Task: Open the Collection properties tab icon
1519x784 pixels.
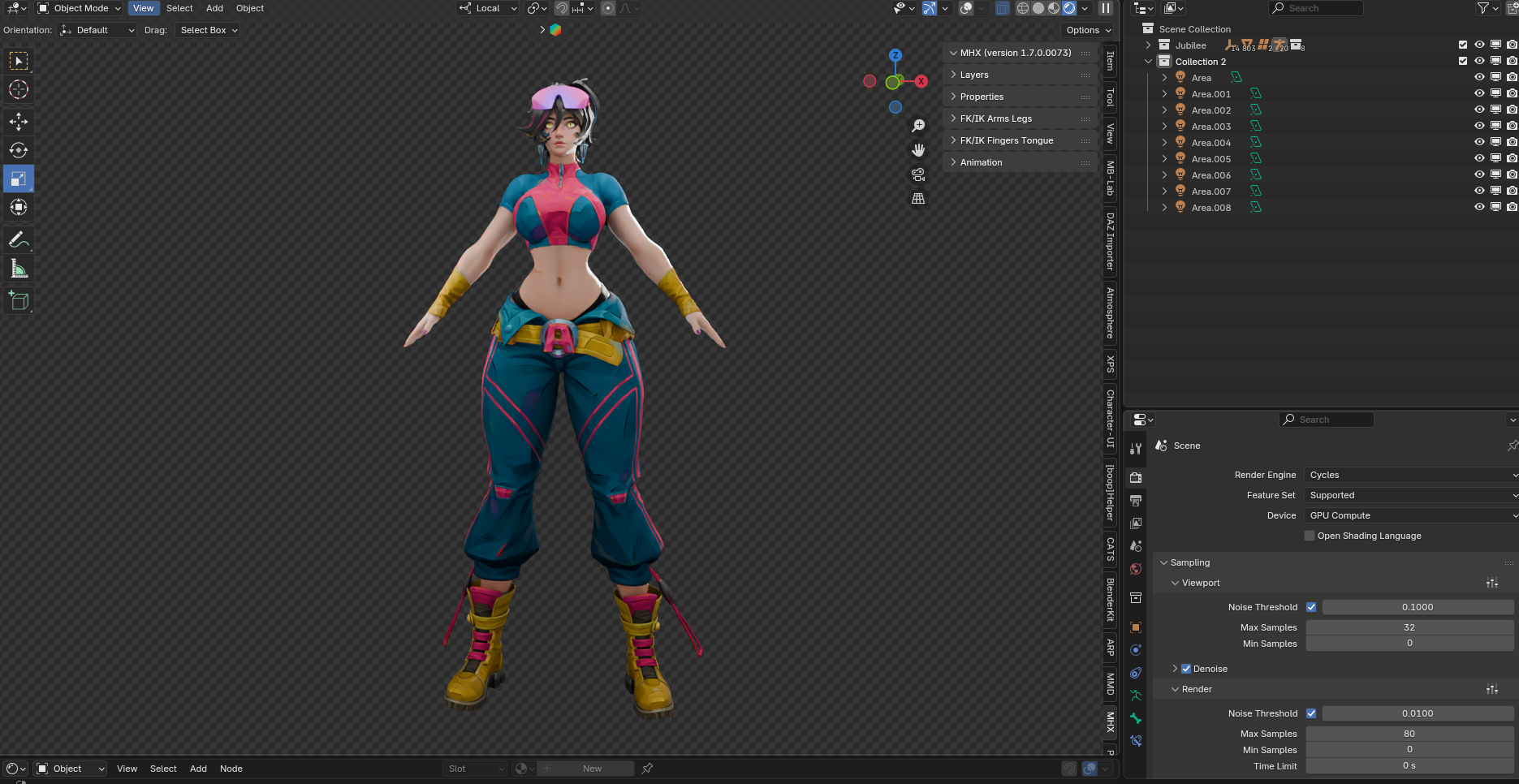Action: (x=1136, y=598)
